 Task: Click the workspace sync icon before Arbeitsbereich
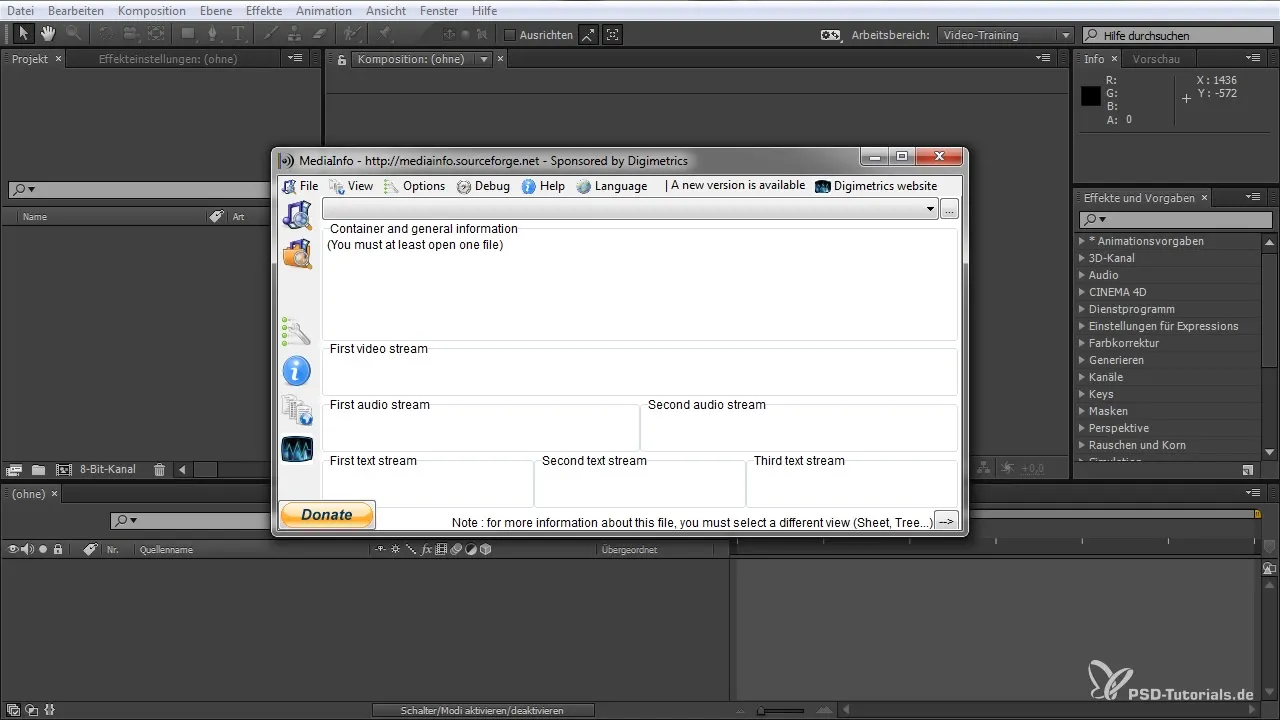pos(831,35)
